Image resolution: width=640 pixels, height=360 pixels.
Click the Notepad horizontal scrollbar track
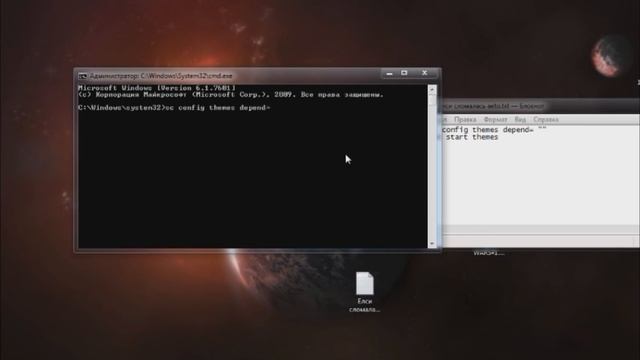[540, 230]
